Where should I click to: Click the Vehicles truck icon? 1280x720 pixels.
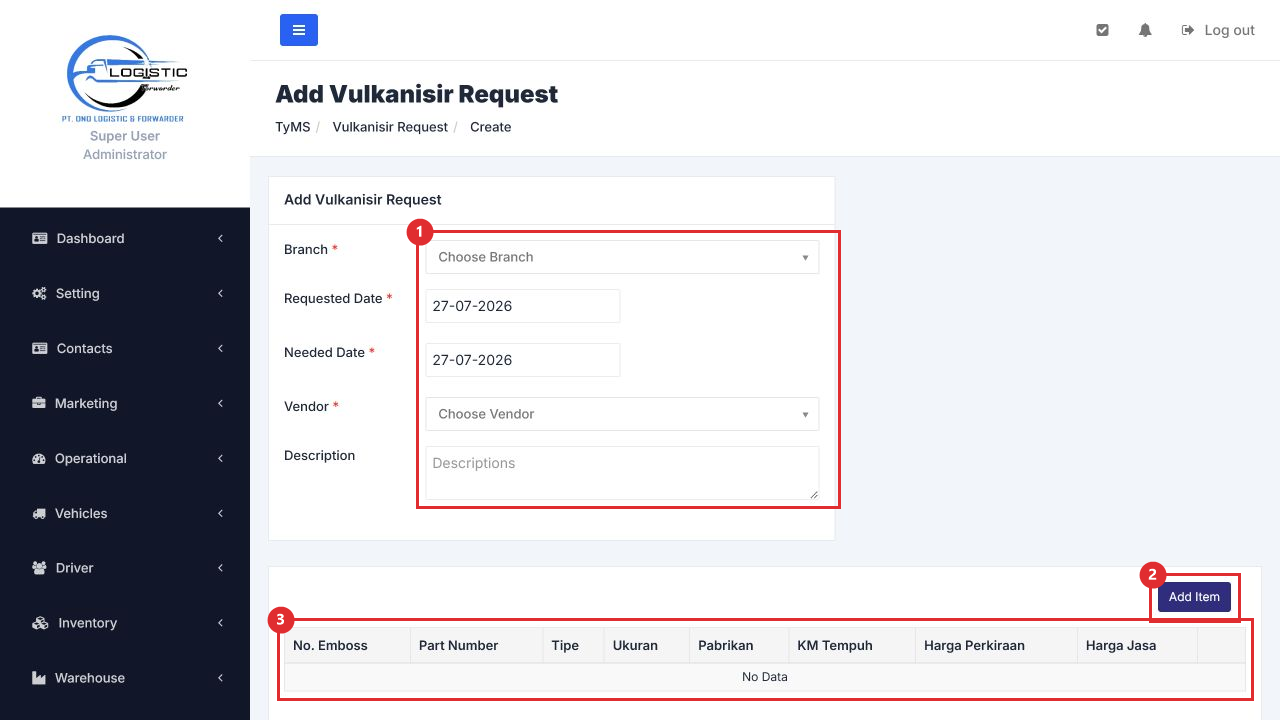point(39,513)
